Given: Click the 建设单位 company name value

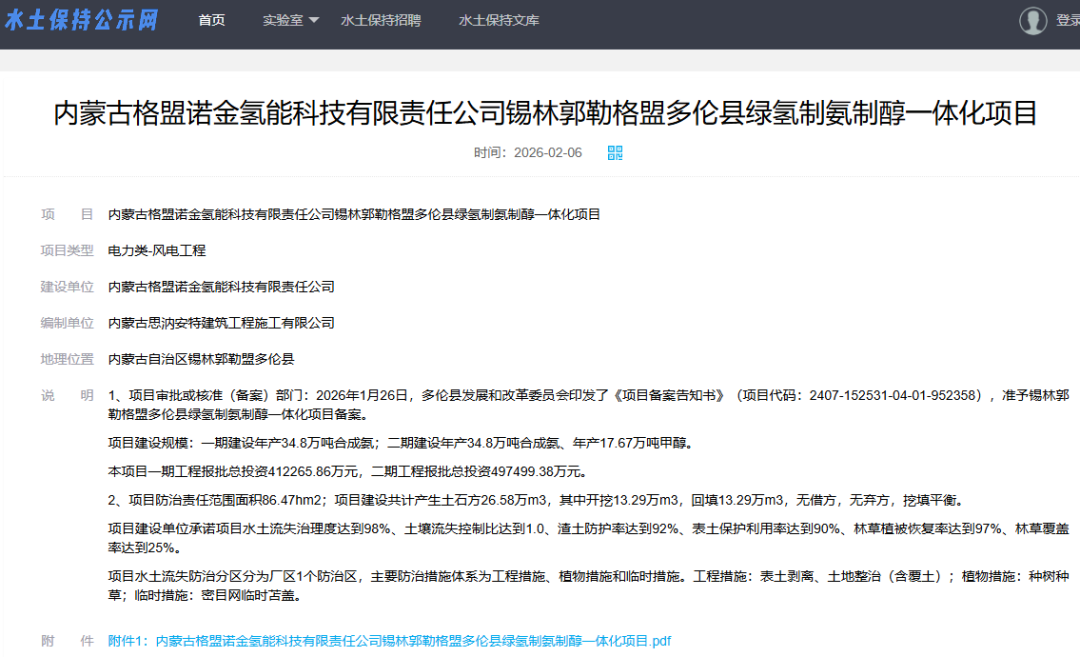Looking at the screenshot, I should coord(221,287).
